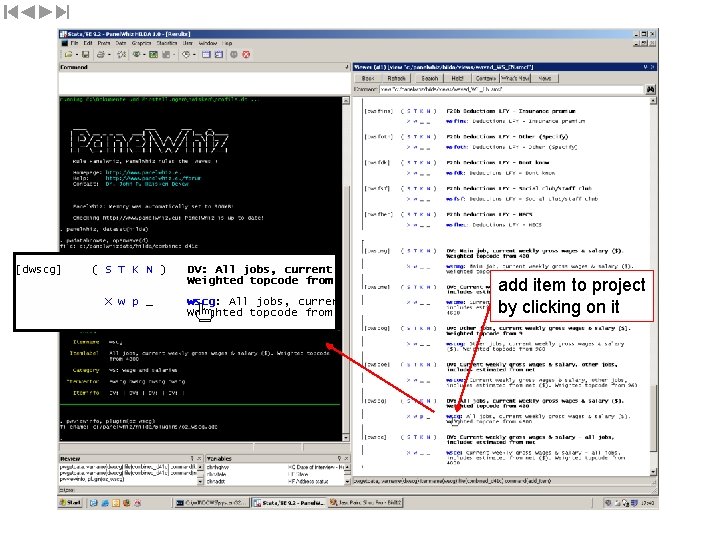Open the Data Editor toolbar icon

pyautogui.click(x=206, y=55)
